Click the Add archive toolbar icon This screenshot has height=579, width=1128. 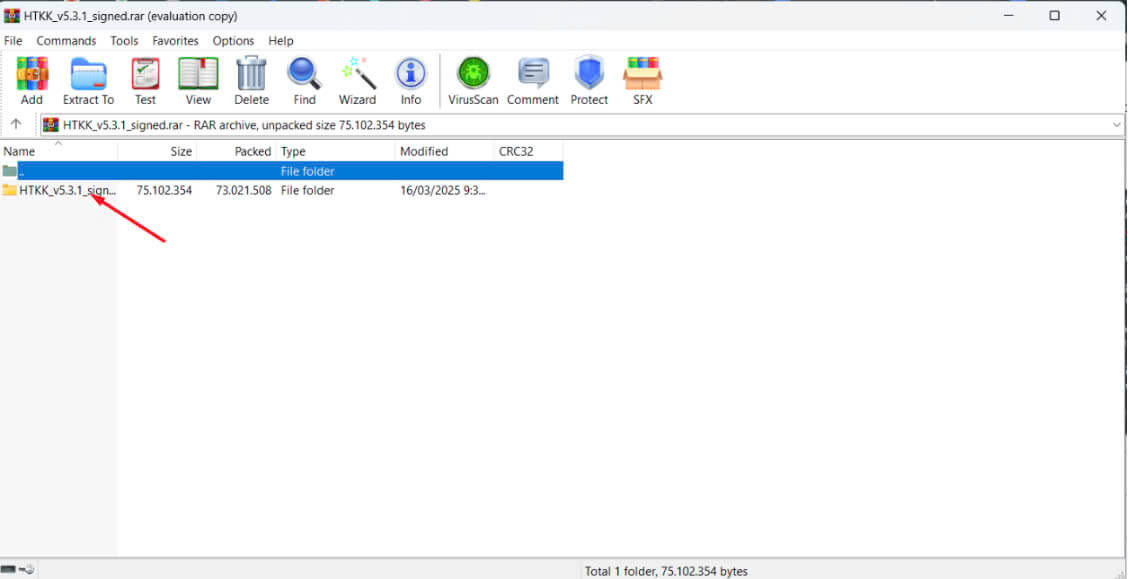click(x=32, y=74)
